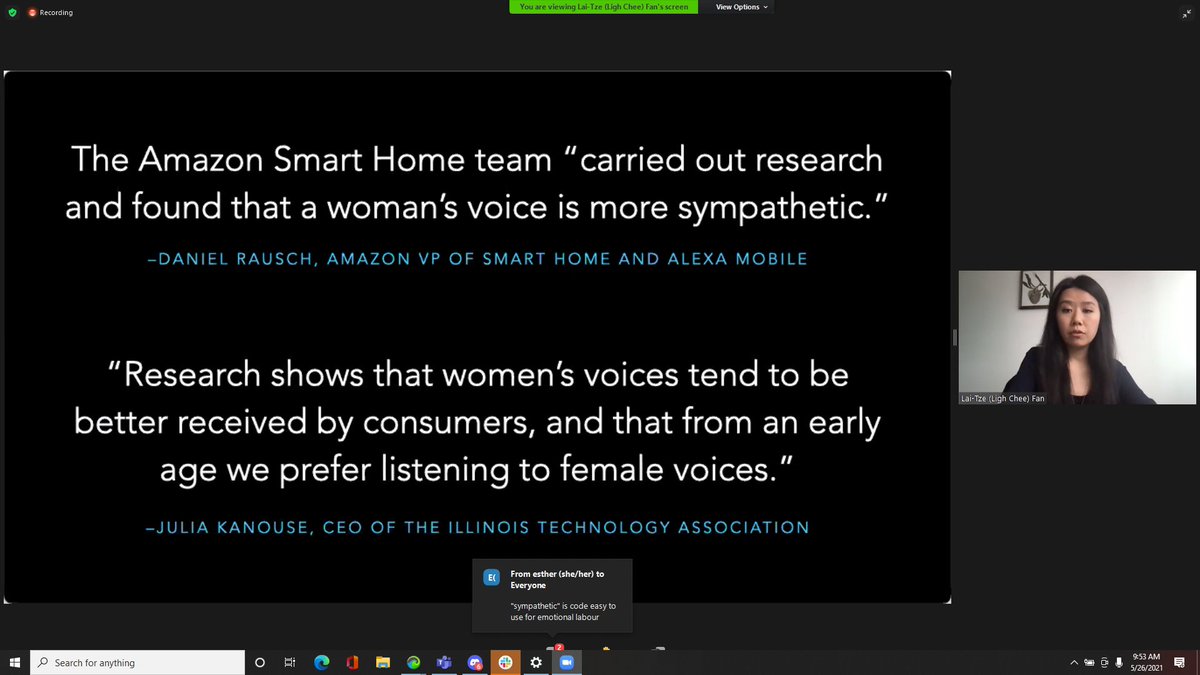
Task: Open Microsoft Office from the taskbar
Action: coord(352,662)
